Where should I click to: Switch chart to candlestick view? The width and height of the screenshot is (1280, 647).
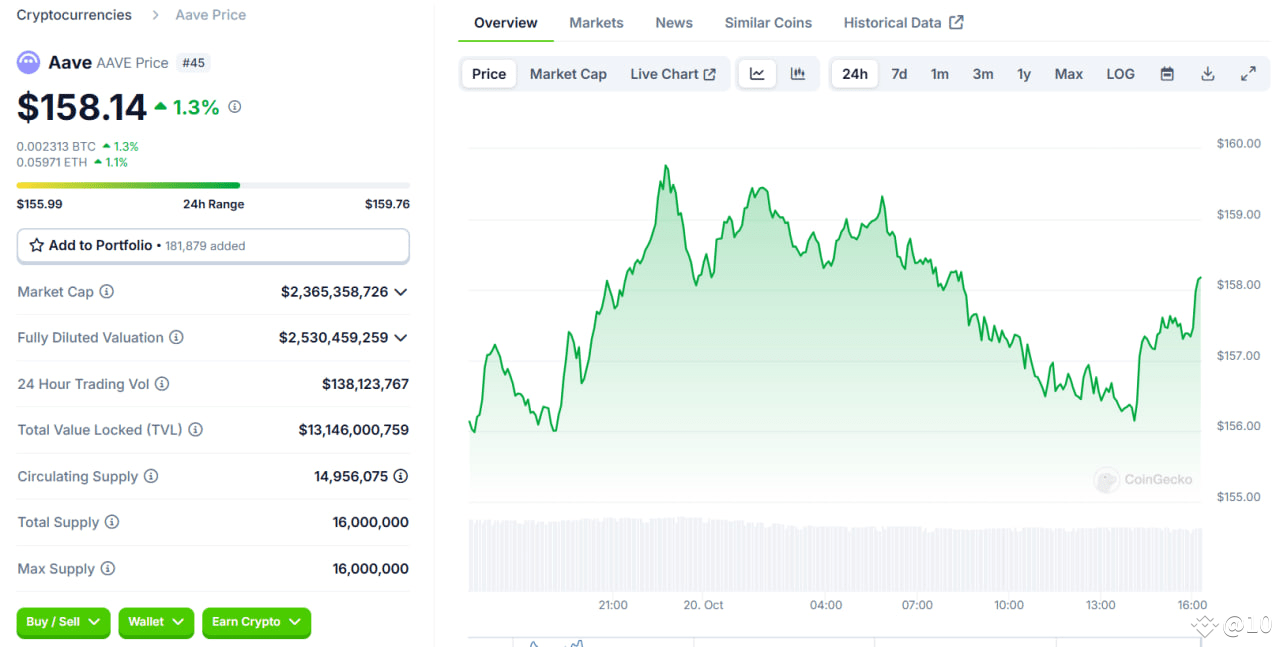click(797, 72)
